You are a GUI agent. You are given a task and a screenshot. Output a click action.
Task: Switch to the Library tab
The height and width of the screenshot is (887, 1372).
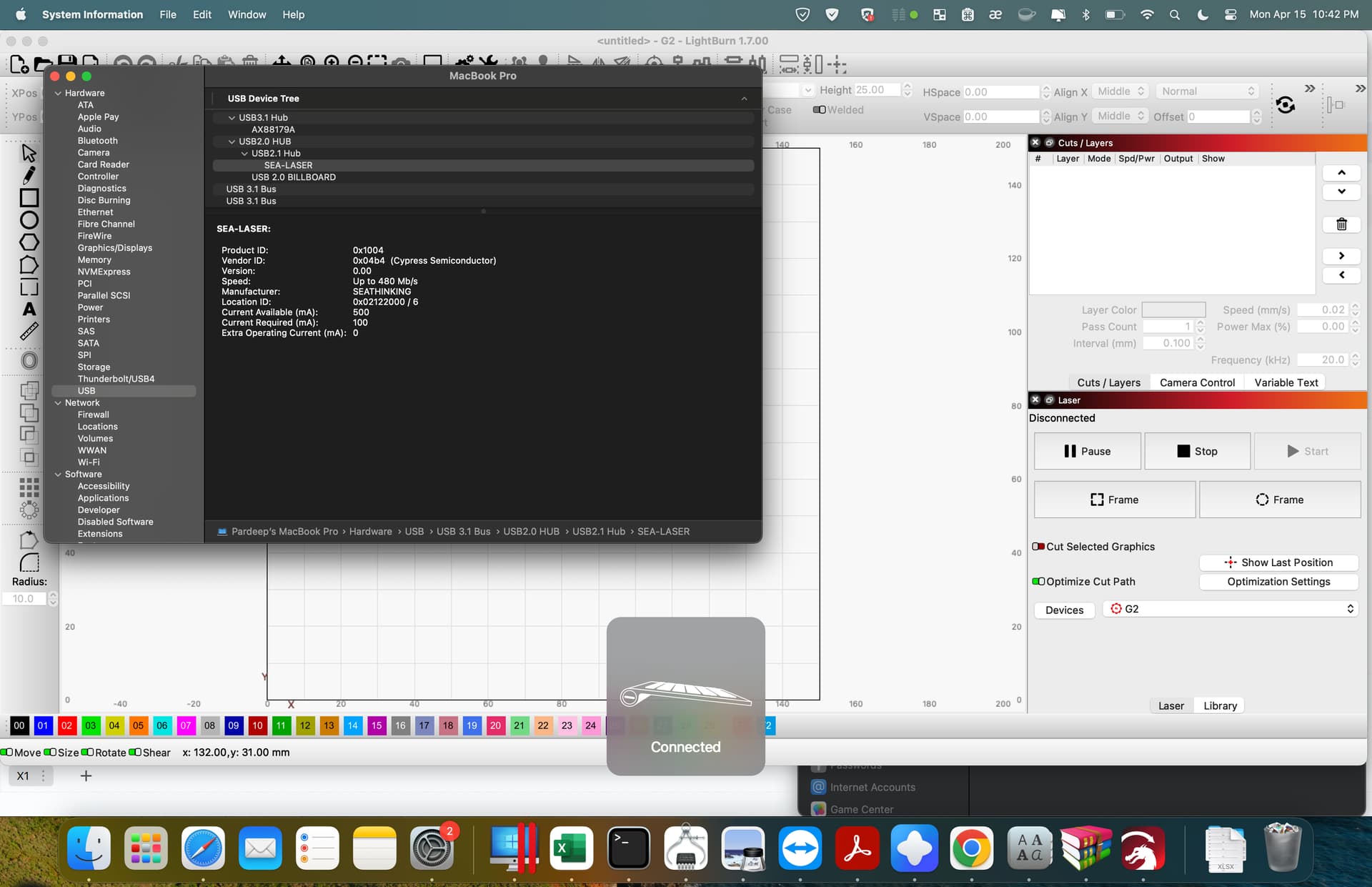(1220, 705)
